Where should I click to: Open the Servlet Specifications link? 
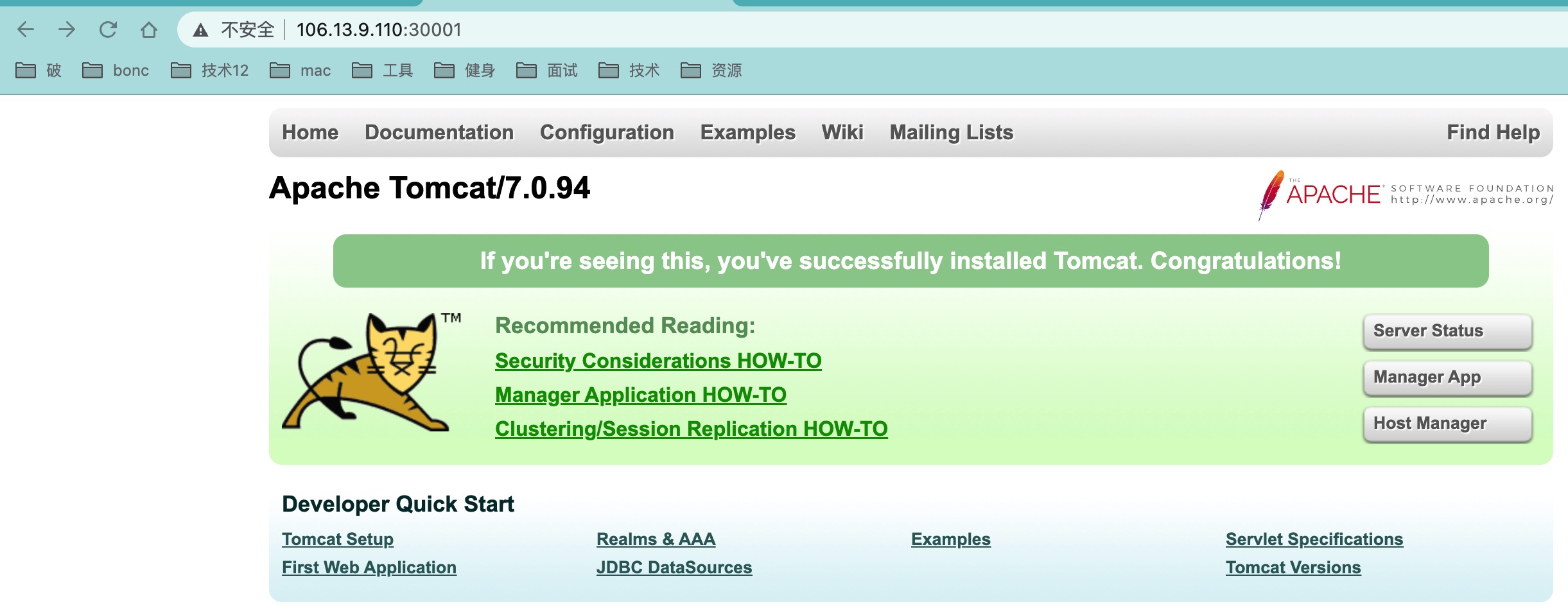[x=1314, y=539]
